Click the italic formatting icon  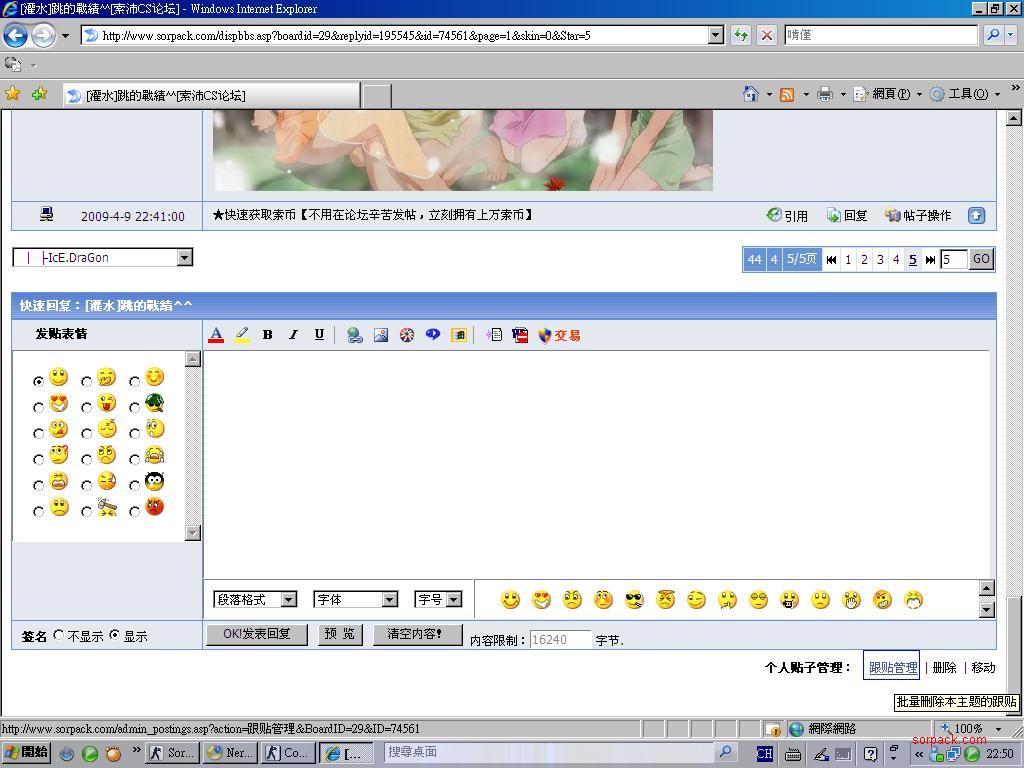point(293,335)
